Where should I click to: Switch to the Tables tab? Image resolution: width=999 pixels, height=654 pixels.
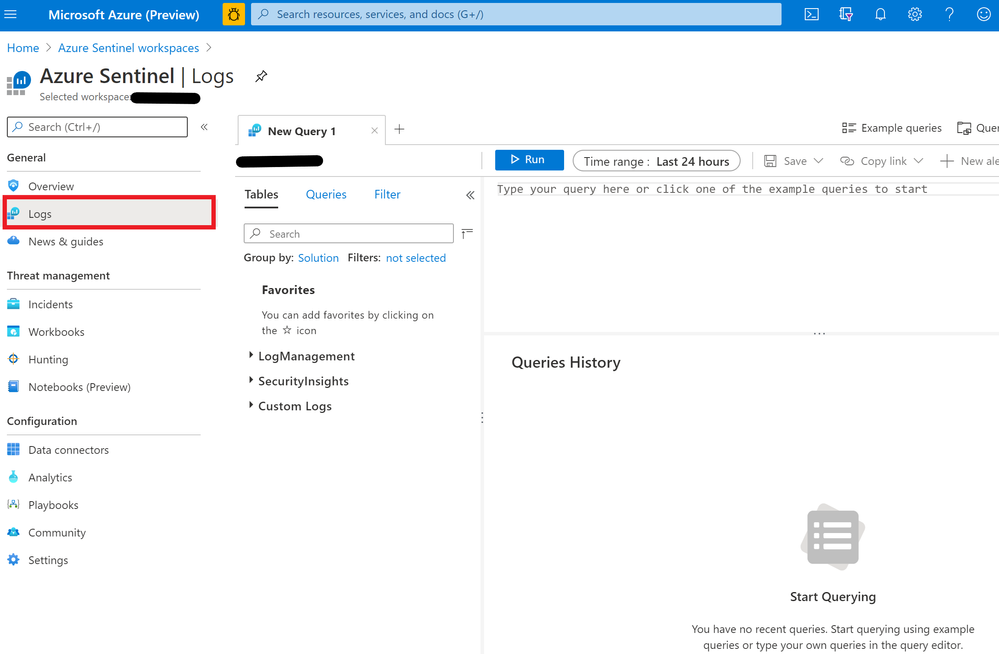point(261,194)
